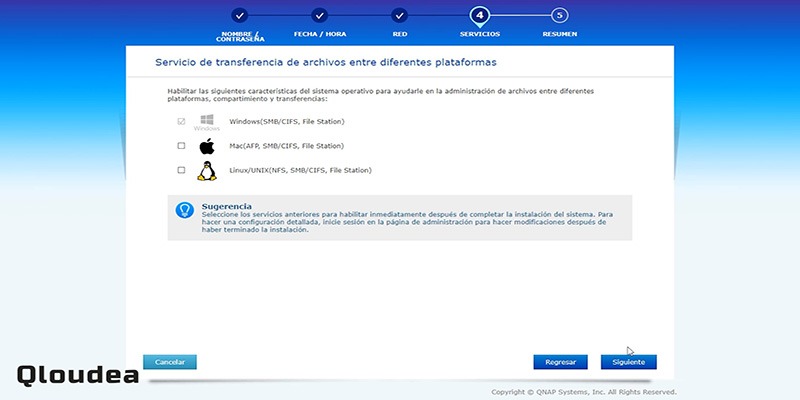Viewport: 800px width, 400px height.
Task: Click the Cancelar button
Action: click(x=170, y=362)
